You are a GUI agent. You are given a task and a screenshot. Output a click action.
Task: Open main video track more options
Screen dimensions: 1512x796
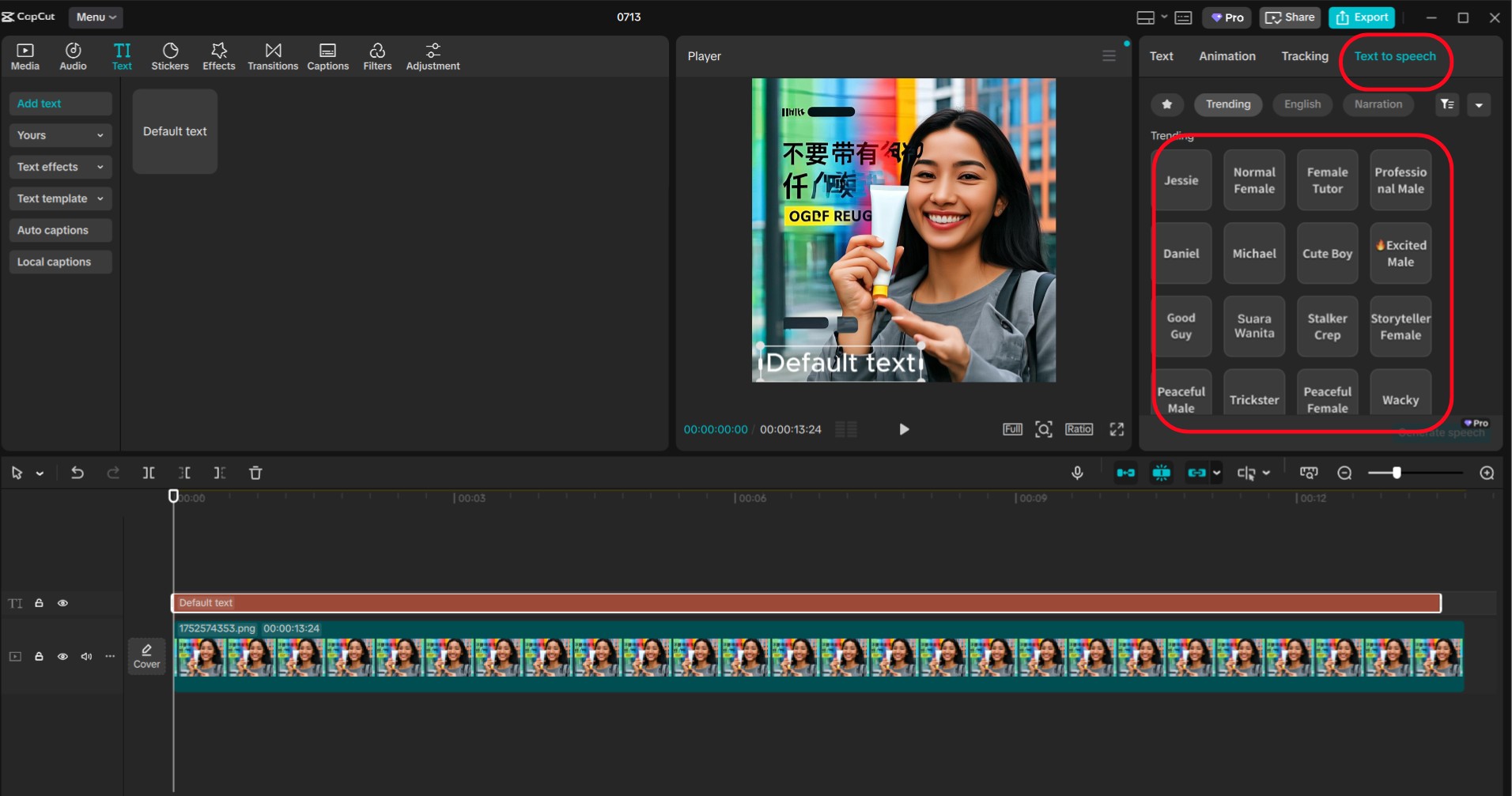[110, 657]
